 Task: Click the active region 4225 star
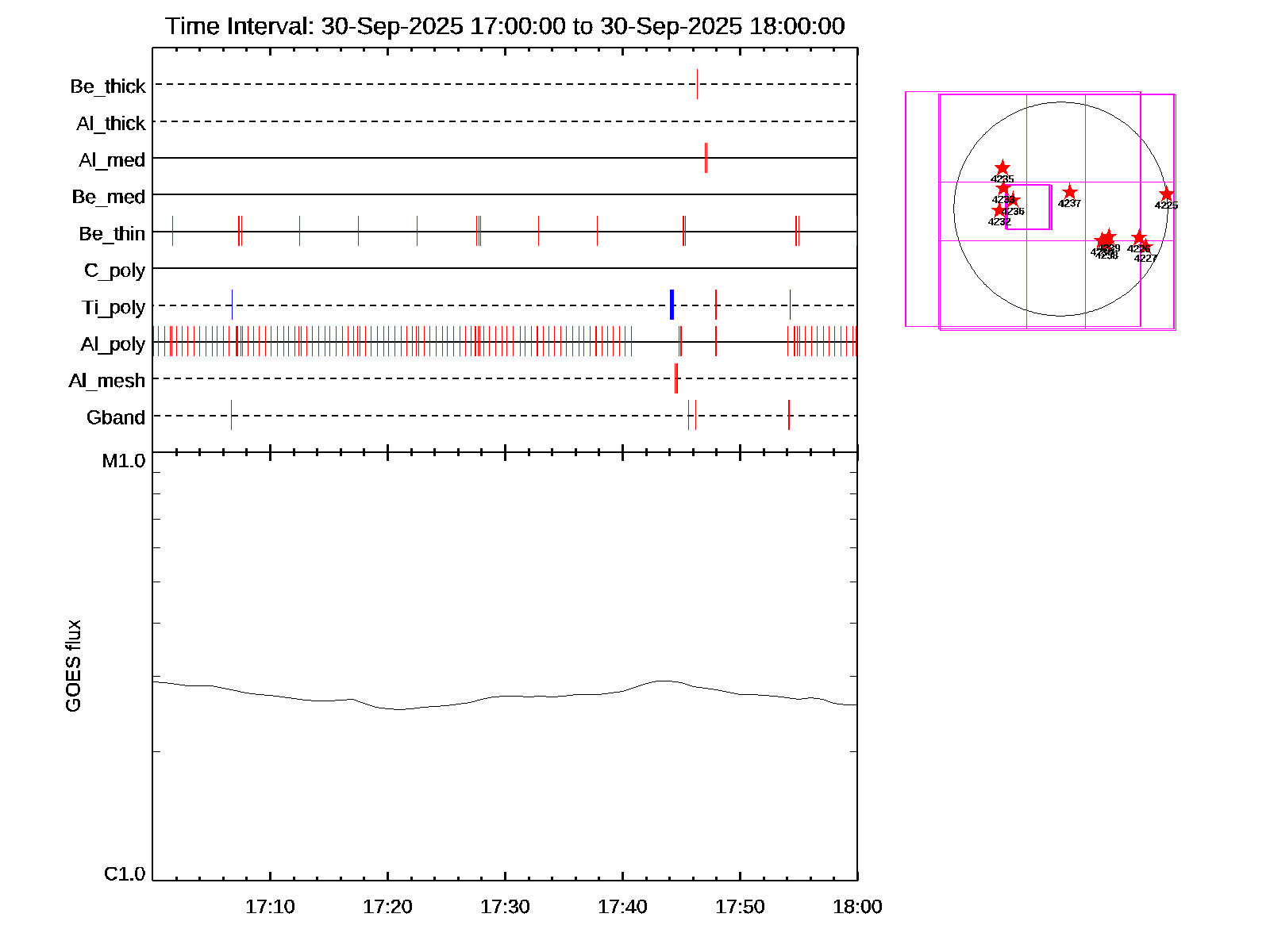(1166, 194)
